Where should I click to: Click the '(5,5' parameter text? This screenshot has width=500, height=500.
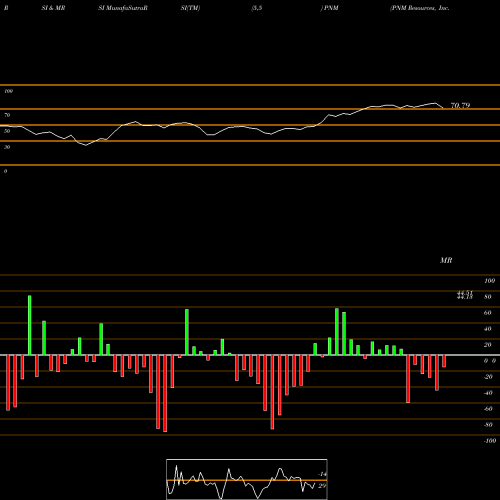[257, 8]
